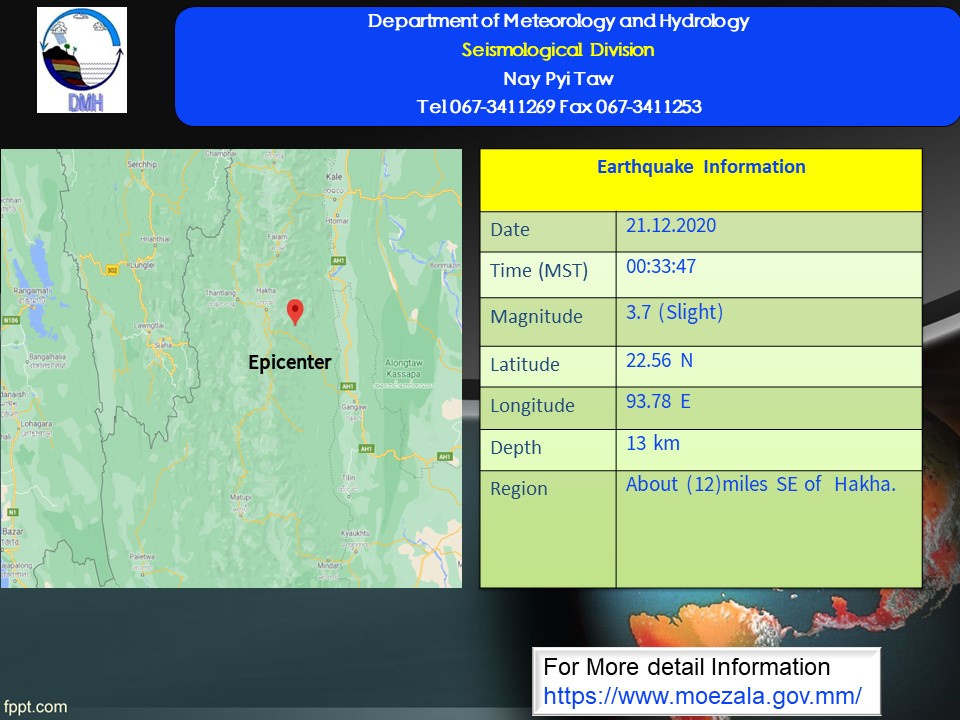Screen dimensions: 960x720
Task: Select the "Longitude" label cell
Action: tap(548, 408)
